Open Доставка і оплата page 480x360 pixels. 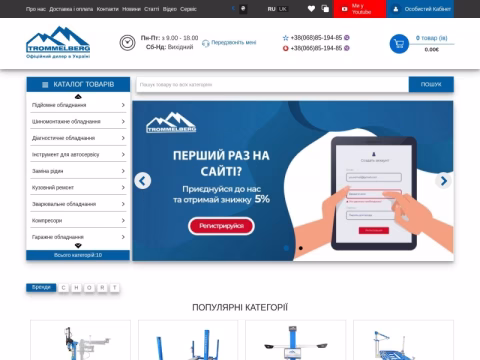point(71,9)
